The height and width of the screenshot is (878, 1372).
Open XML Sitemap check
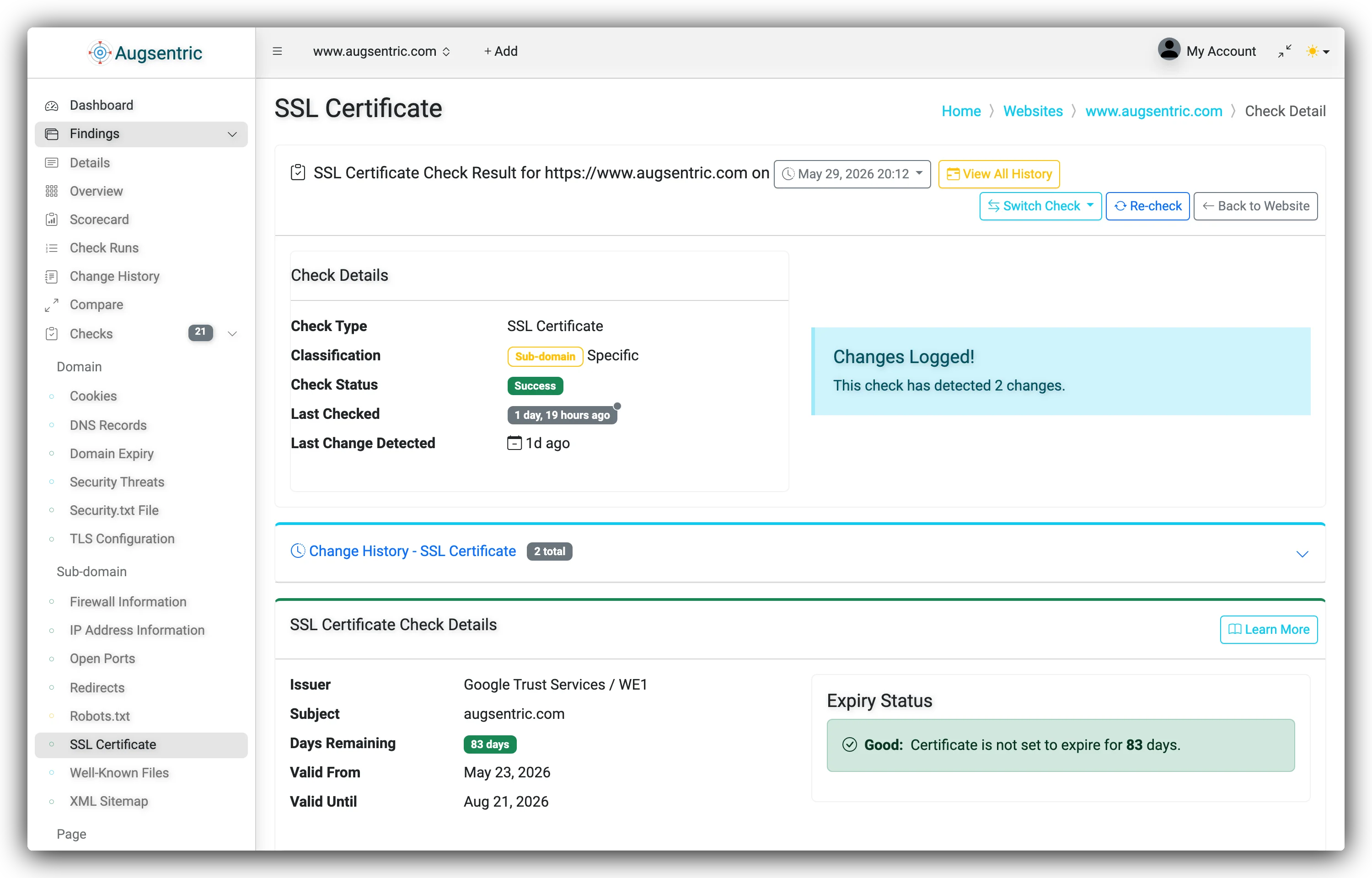click(141, 801)
